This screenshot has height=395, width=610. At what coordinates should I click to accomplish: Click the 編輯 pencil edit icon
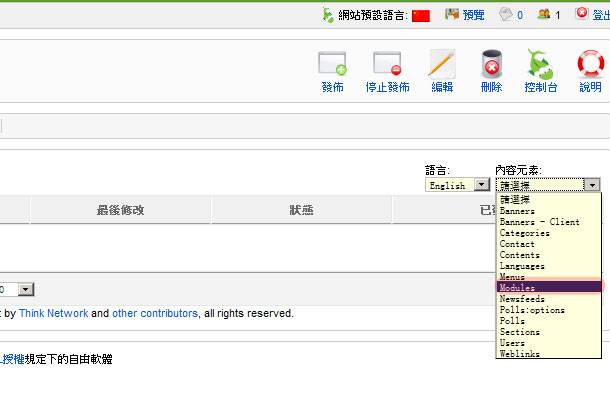pyautogui.click(x=442, y=63)
